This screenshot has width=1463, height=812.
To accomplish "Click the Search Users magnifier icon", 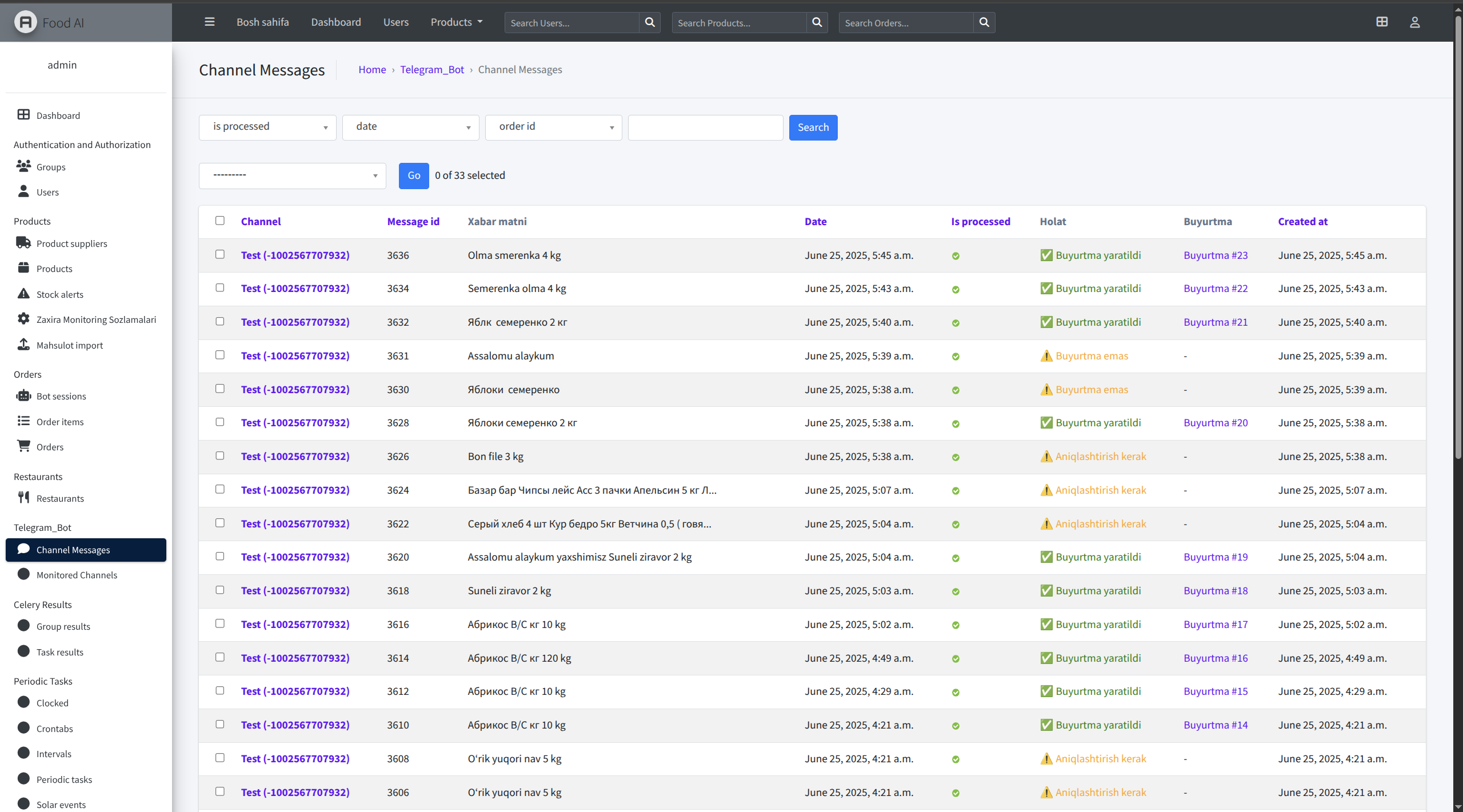I will coord(650,22).
